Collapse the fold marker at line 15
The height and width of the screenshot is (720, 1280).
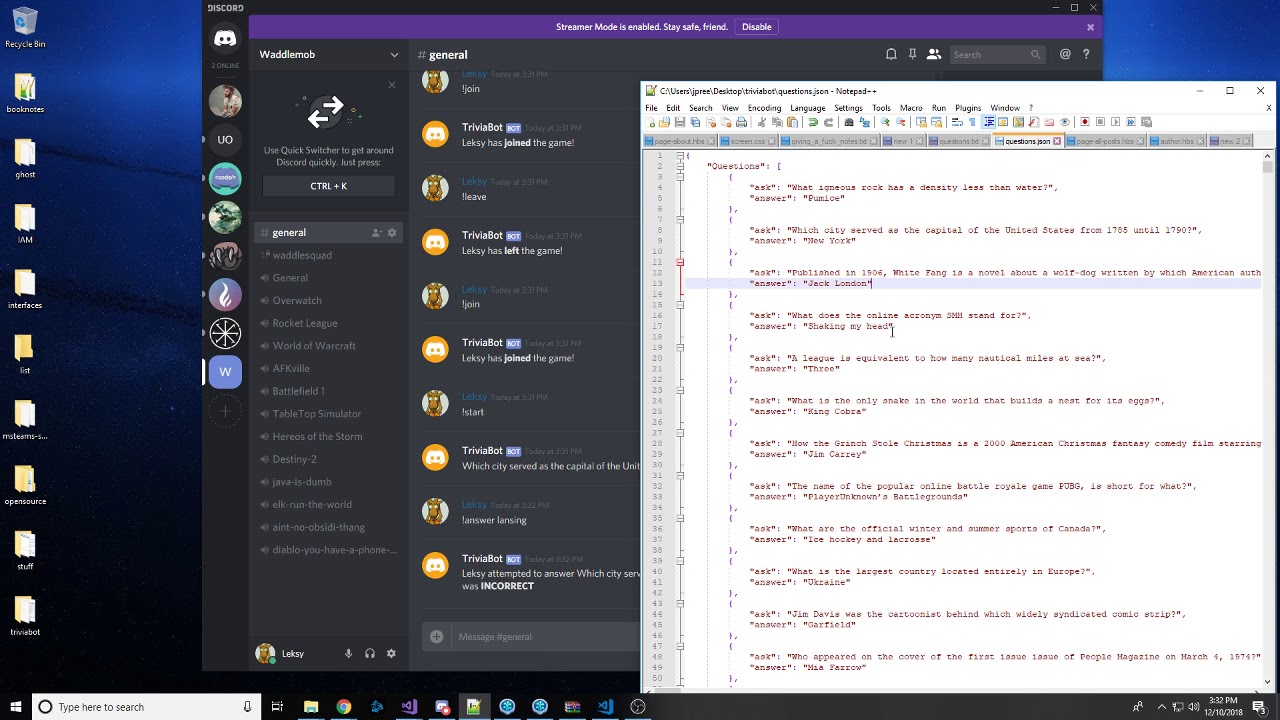(x=680, y=304)
